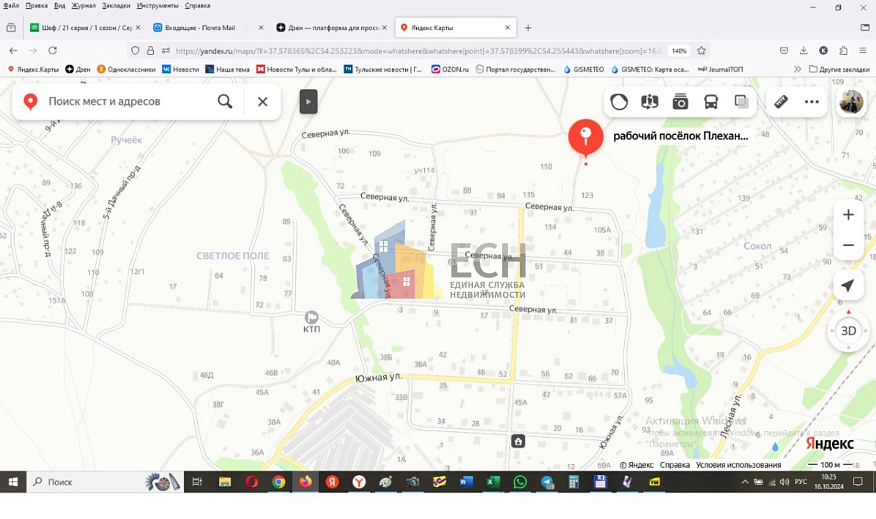Click the Yandex Maps logo pin in search
The width and height of the screenshot is (876, 519).
tap(30, 102)
